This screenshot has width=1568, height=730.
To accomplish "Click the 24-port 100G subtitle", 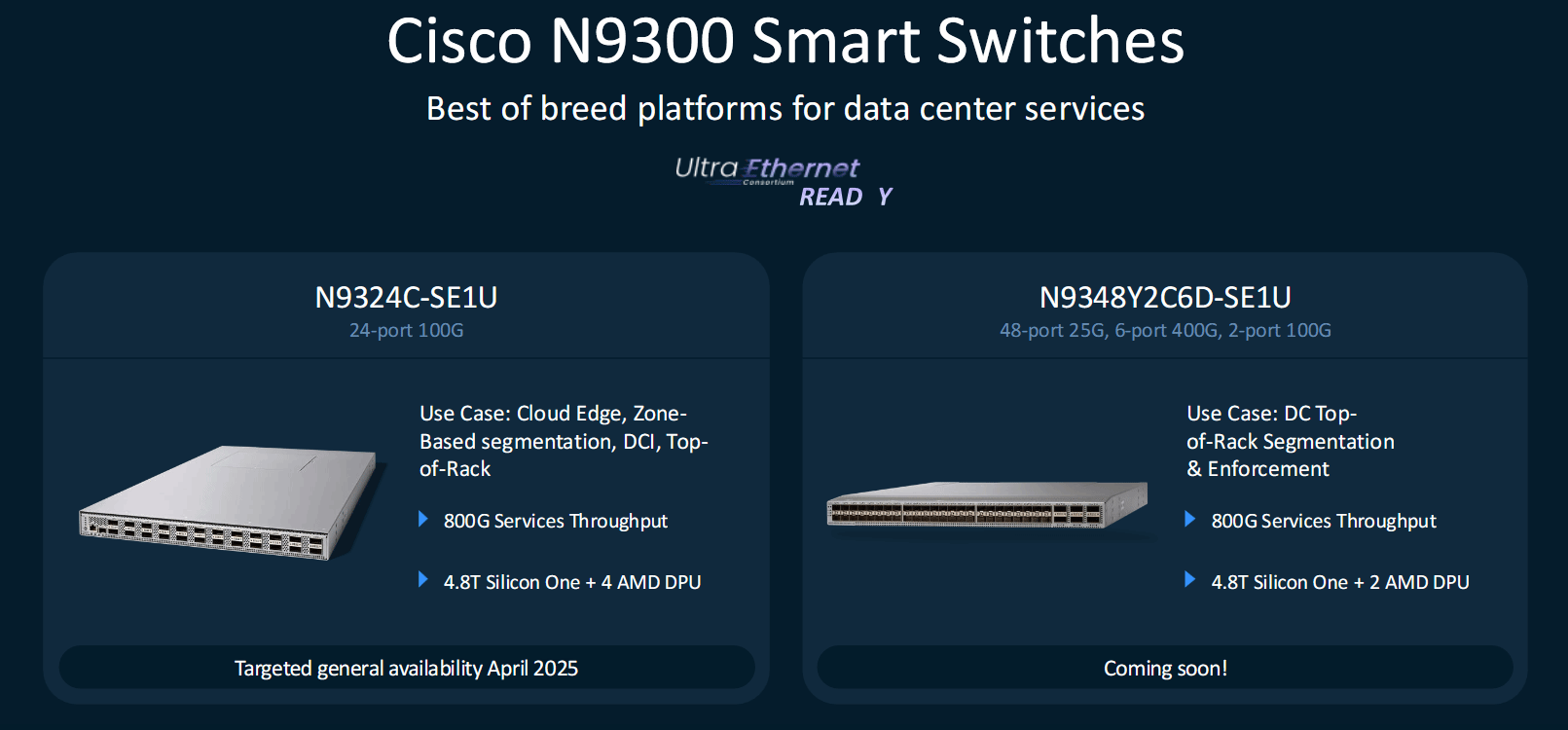I will pyautogui.click(x=406, y=330).
